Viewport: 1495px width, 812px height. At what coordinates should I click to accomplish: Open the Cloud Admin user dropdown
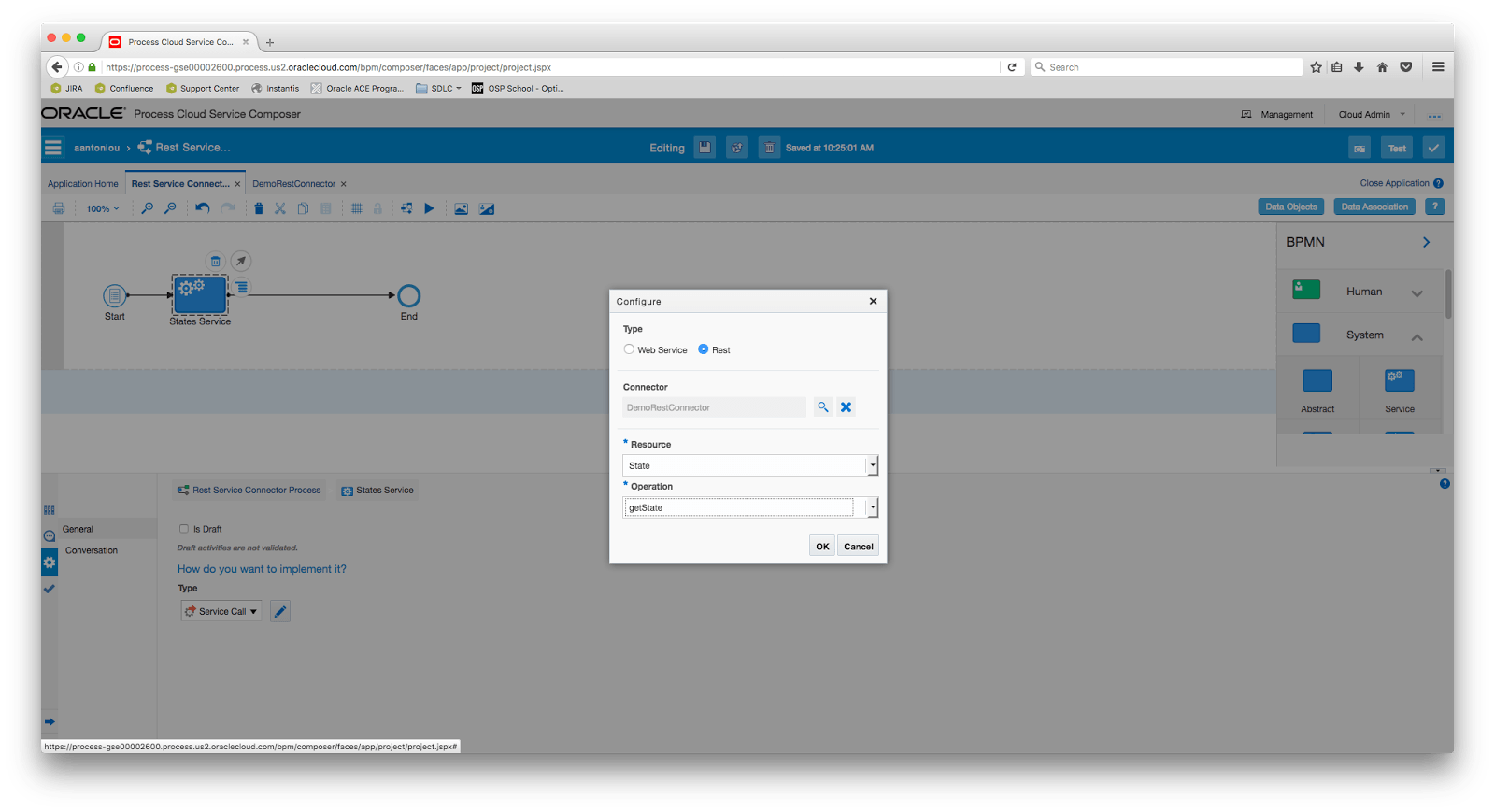[x=1371, y=114]
